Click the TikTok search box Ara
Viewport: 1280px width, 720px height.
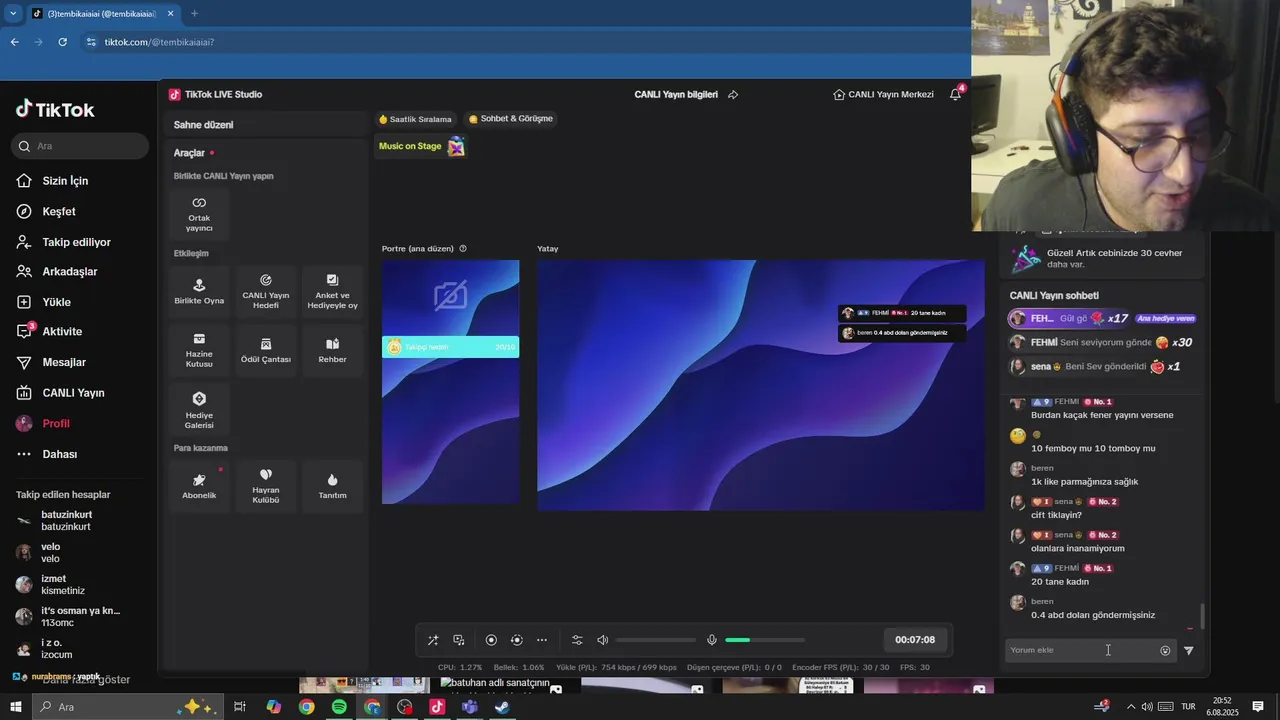pyautogui.click(x=80, y=146)
